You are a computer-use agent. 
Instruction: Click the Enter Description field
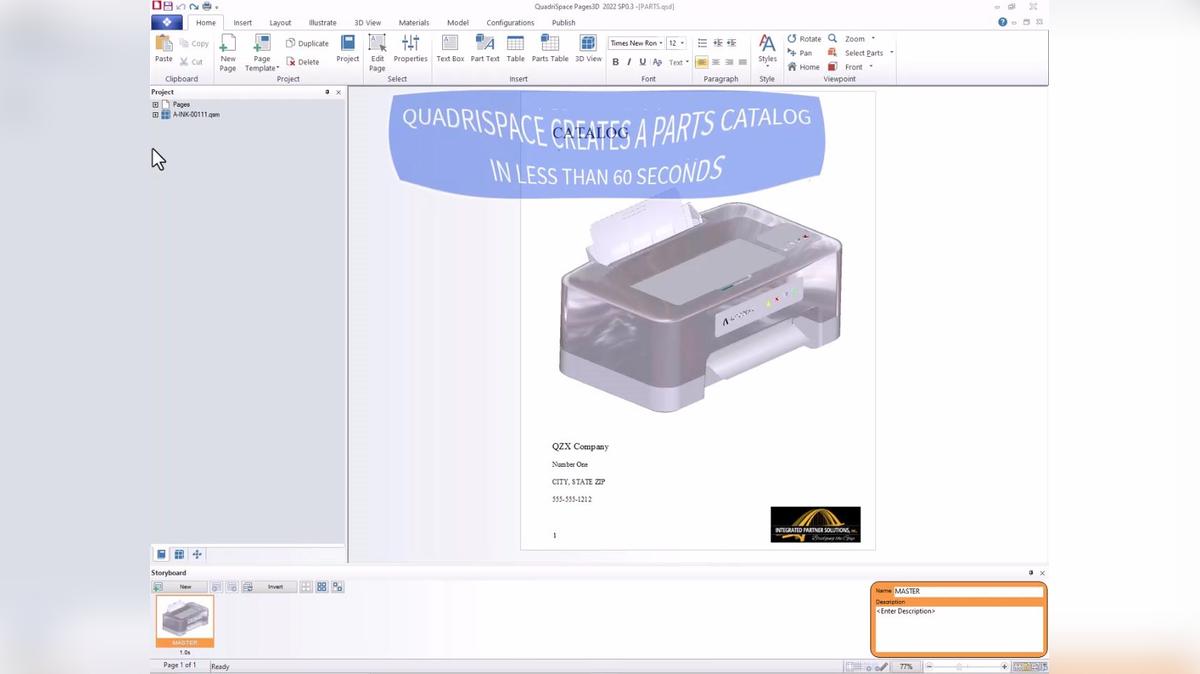pyautogui.click(x=959, y=630)
